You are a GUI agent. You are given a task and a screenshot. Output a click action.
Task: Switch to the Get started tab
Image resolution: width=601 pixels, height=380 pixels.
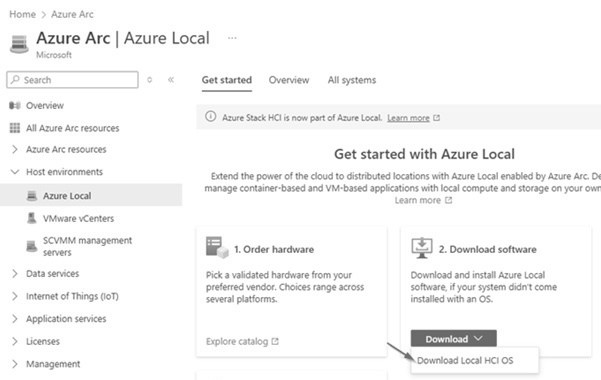[x=227, y=80]
